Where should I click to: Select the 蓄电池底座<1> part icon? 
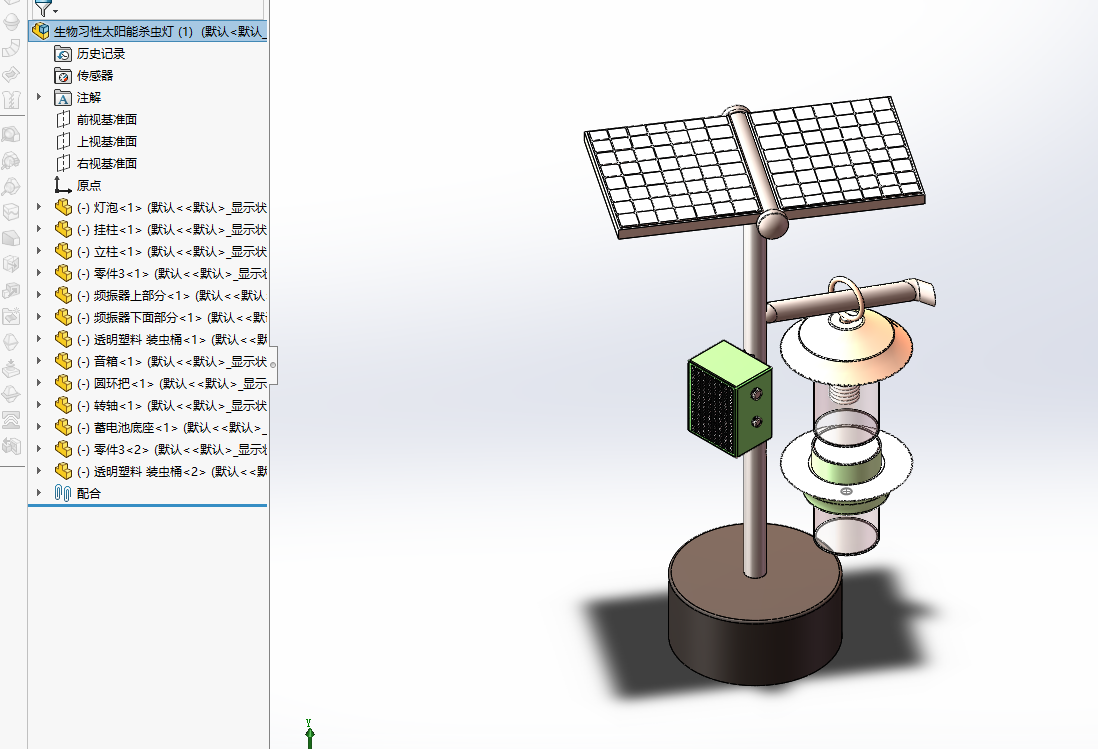[x=63, y=428]
